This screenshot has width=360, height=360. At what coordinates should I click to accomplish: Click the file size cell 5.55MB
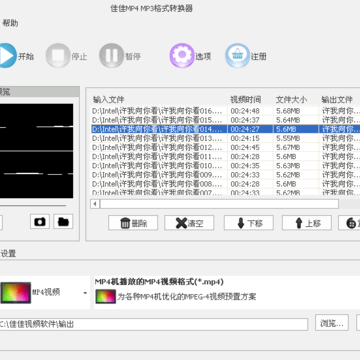point(288,138)
